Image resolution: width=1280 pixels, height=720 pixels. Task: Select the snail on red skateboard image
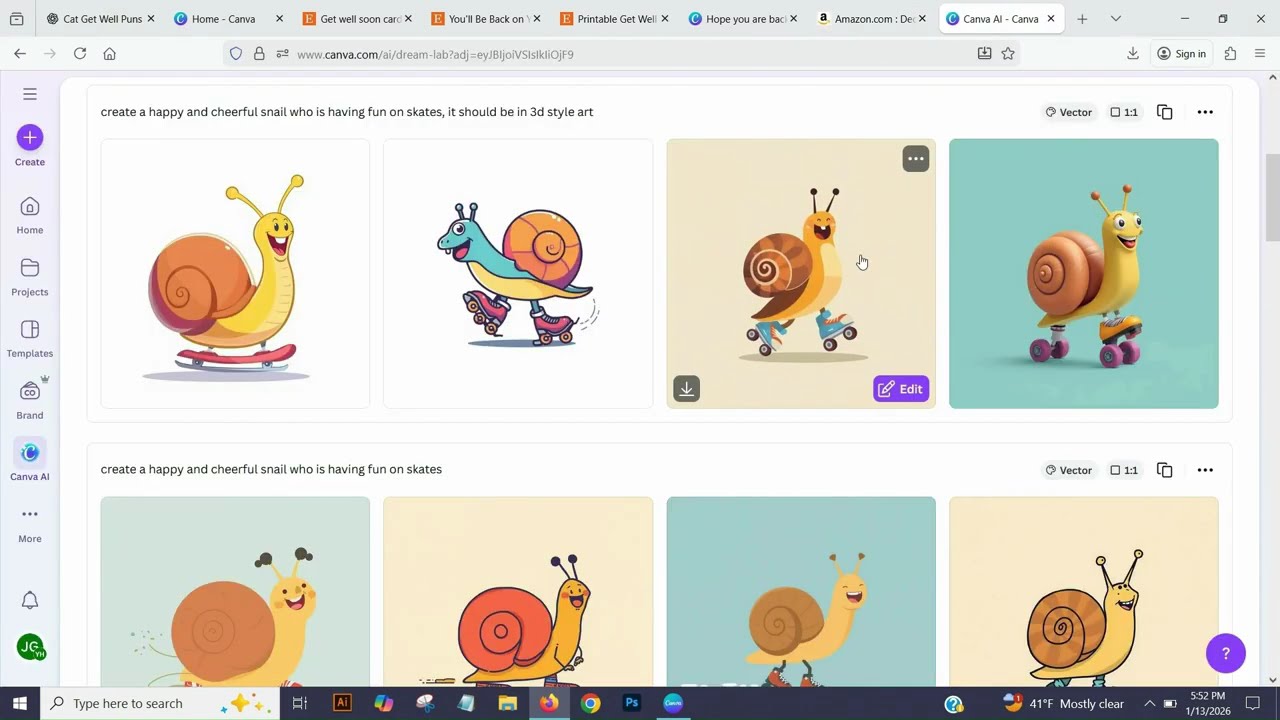click(235, 274)
